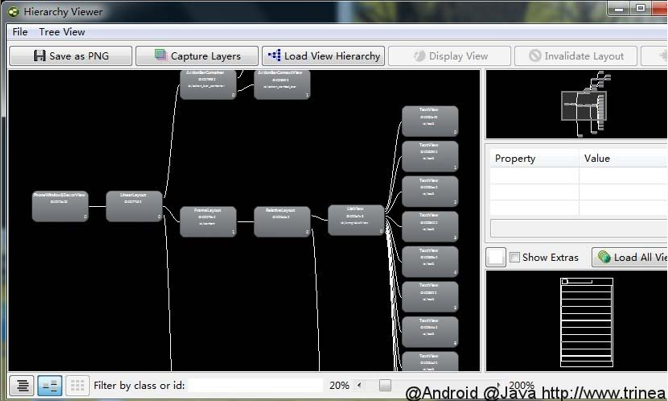The image size is (668, 401).
Task: Select the TextView node with index 2
Action: pyautogui.click(x=430, y=191)
